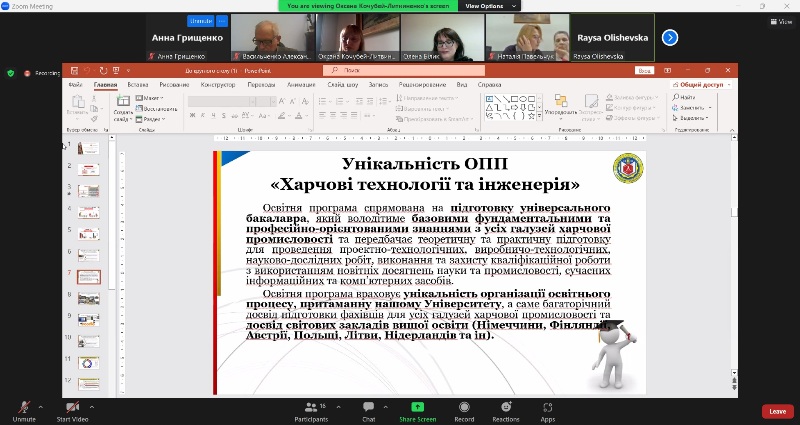Click the Создать слайд new slide icon
This screenshot has width=800, height=425.
[x=123, y=101]
